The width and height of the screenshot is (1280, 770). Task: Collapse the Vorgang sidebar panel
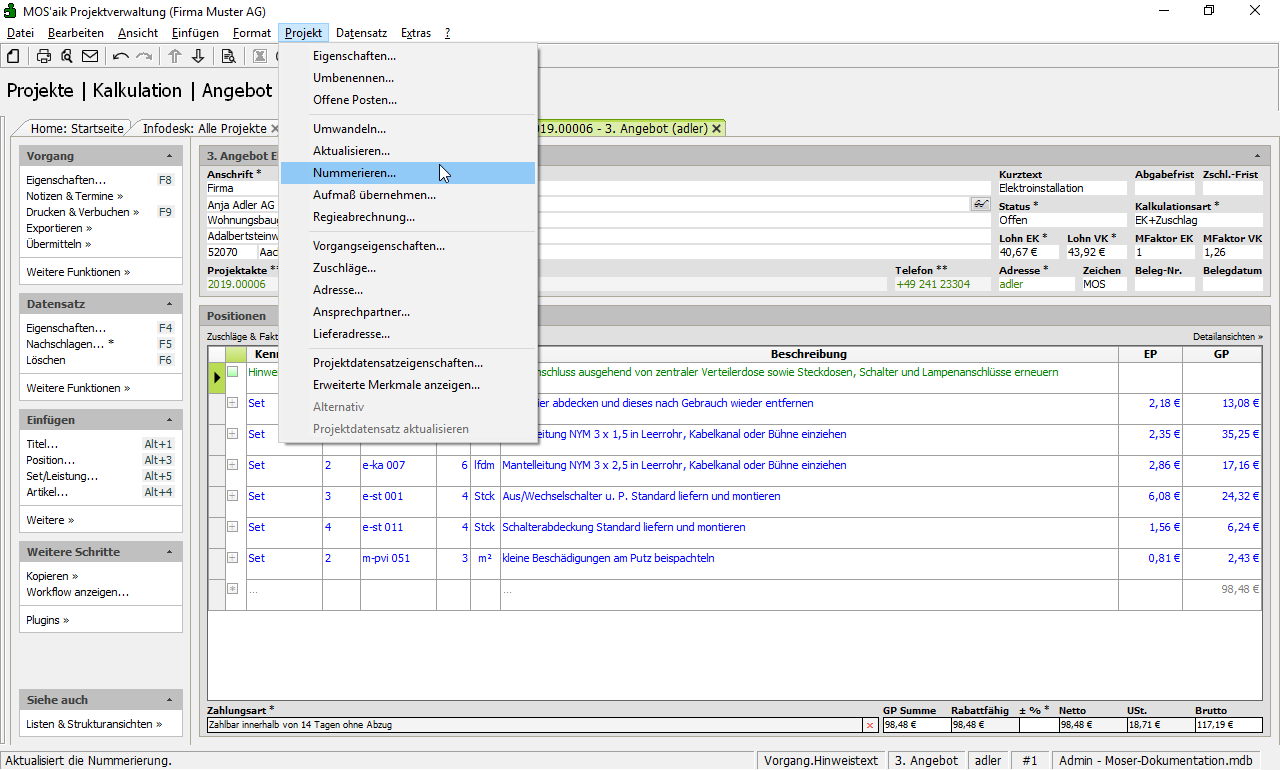tap(169, 157)
